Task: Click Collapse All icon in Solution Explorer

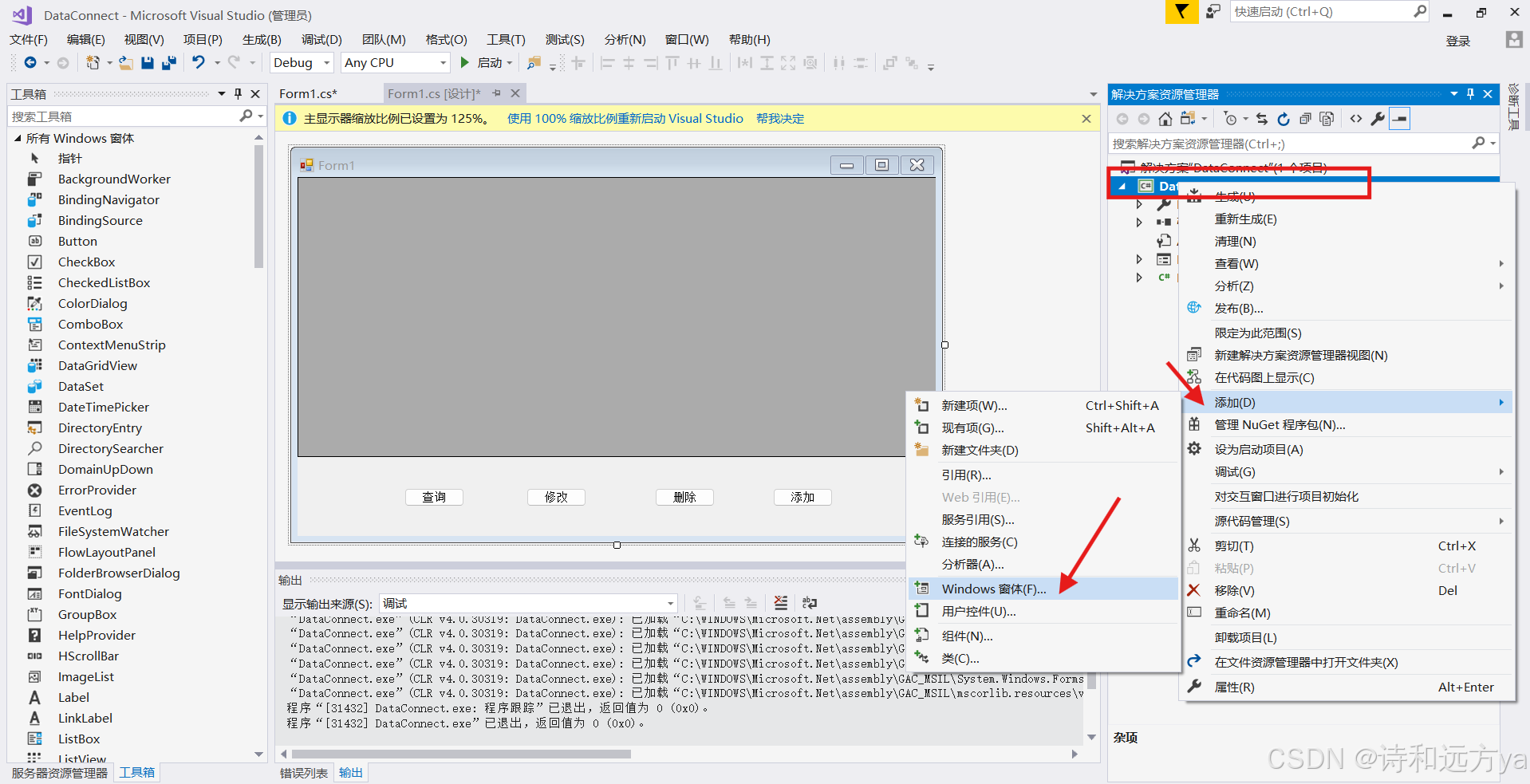Action: click(x=1305, y=119)
